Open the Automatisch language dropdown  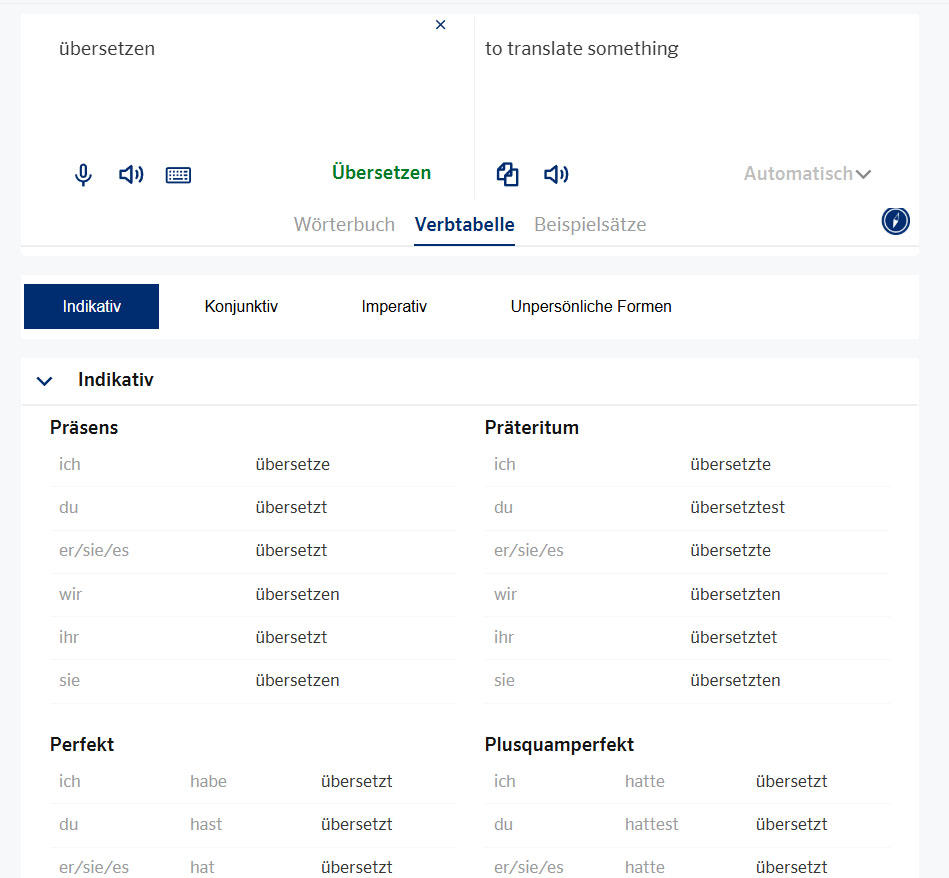(807, 174)
